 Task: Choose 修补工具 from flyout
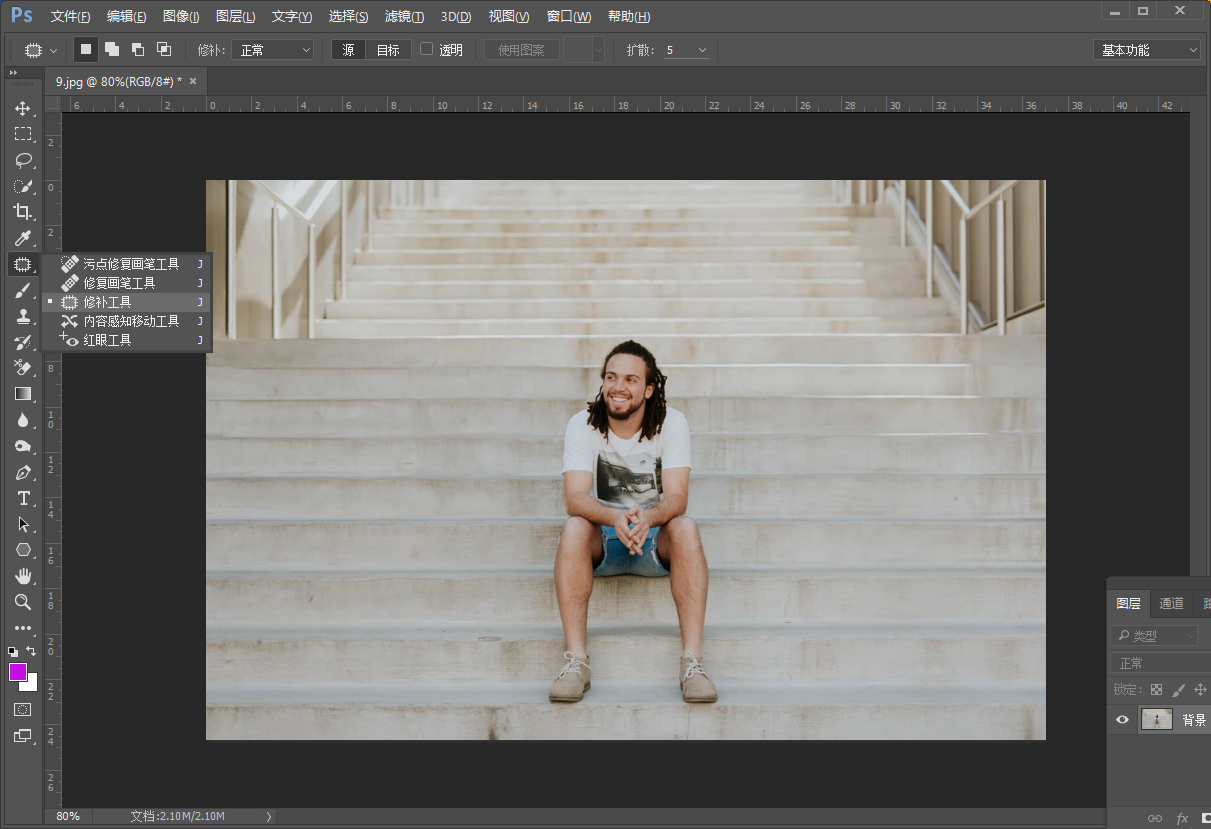pos(127,302)
